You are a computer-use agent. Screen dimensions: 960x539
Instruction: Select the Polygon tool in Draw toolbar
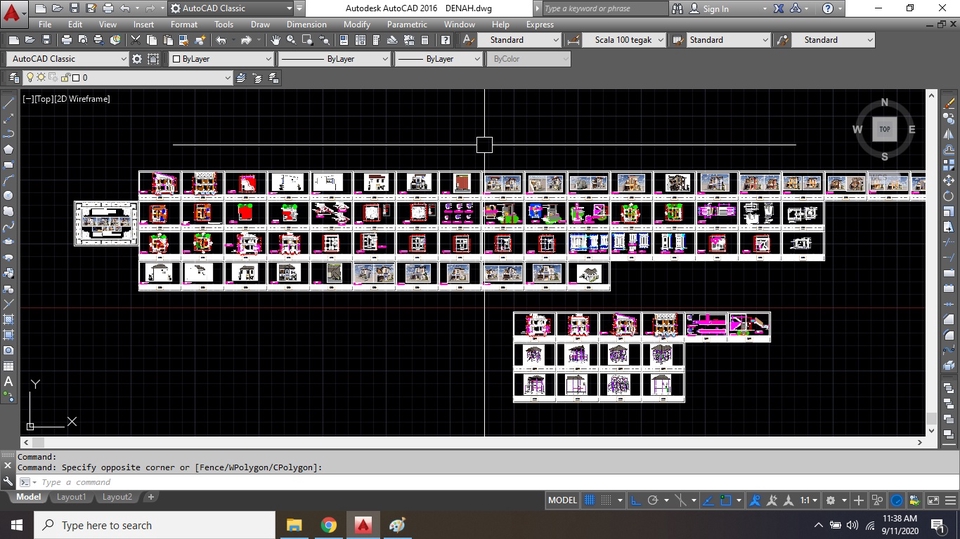coord(9,149)
